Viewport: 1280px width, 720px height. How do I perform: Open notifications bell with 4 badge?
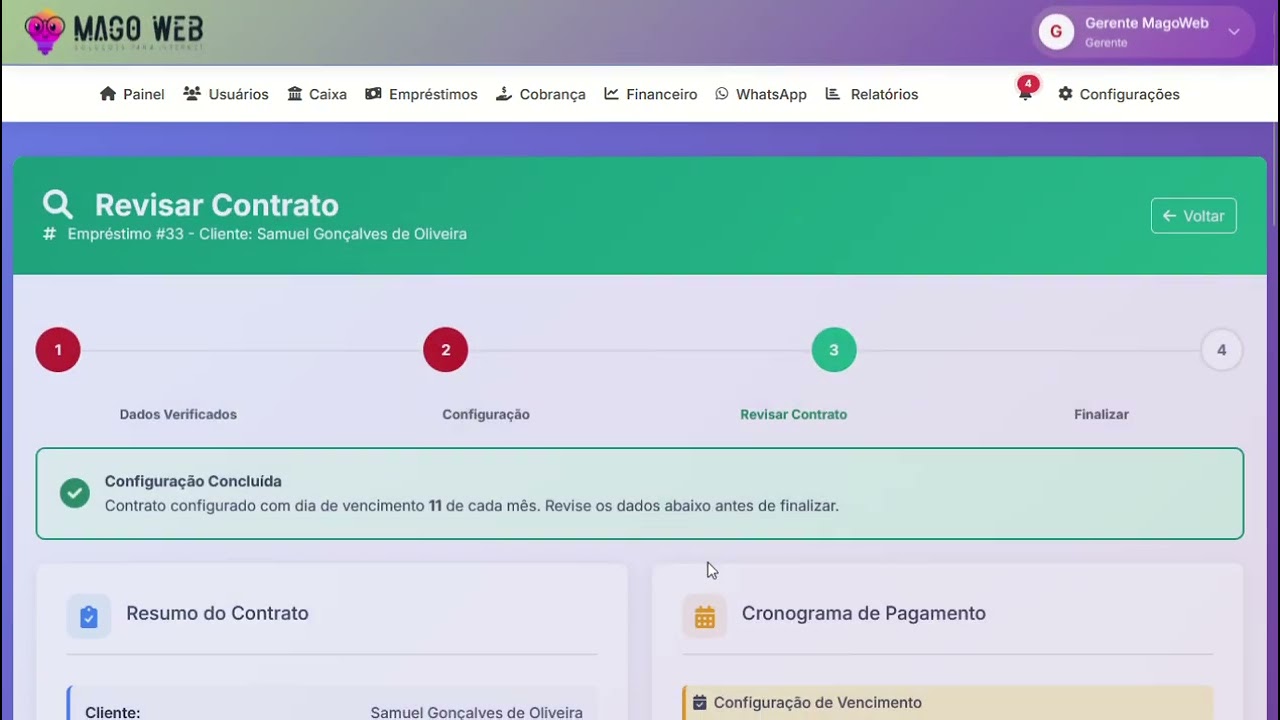tap(1026, 91)
